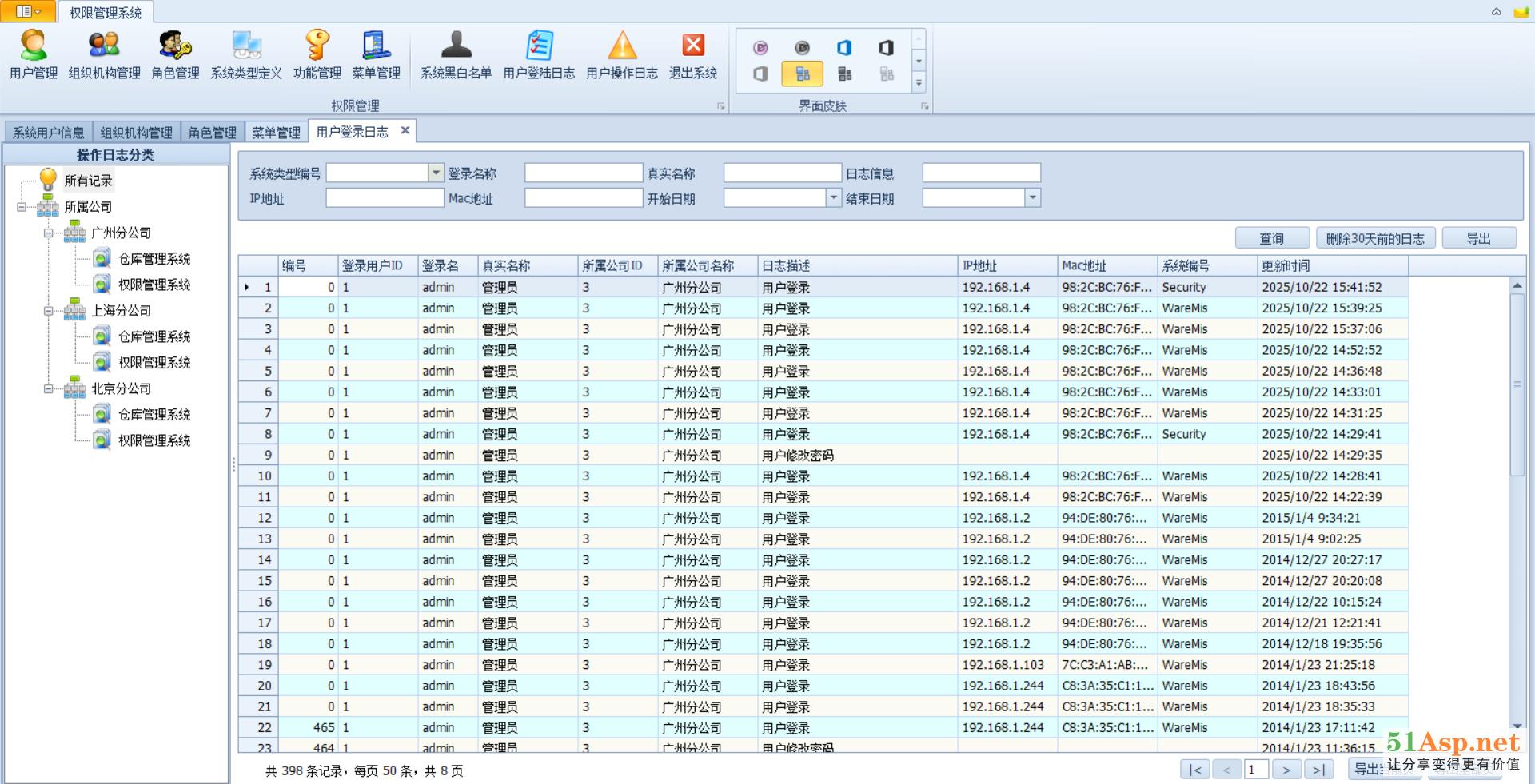The image size is (1535, 784).
Task: Go to the last page of records
Action: pos(1318,770)
